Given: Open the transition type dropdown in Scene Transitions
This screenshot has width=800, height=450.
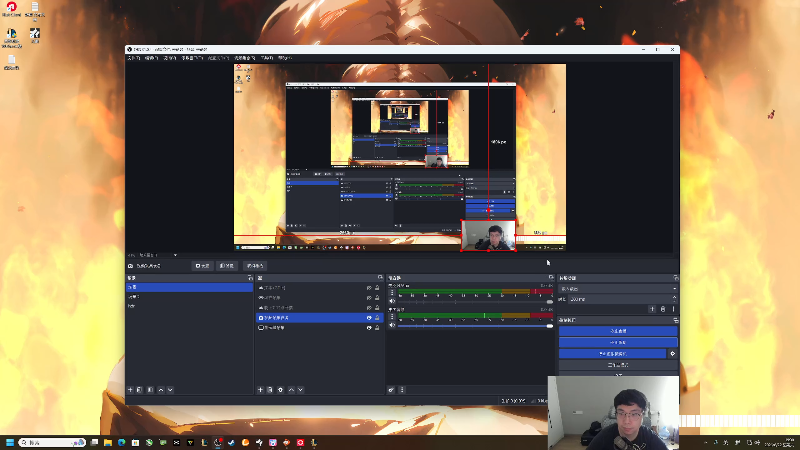Looking at the screenshot, I should [618, 289].
